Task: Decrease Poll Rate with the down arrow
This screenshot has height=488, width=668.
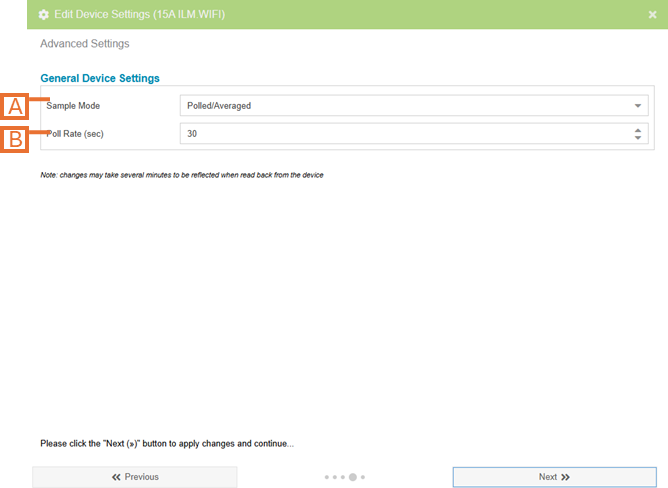Action: (x=638, y=138)
